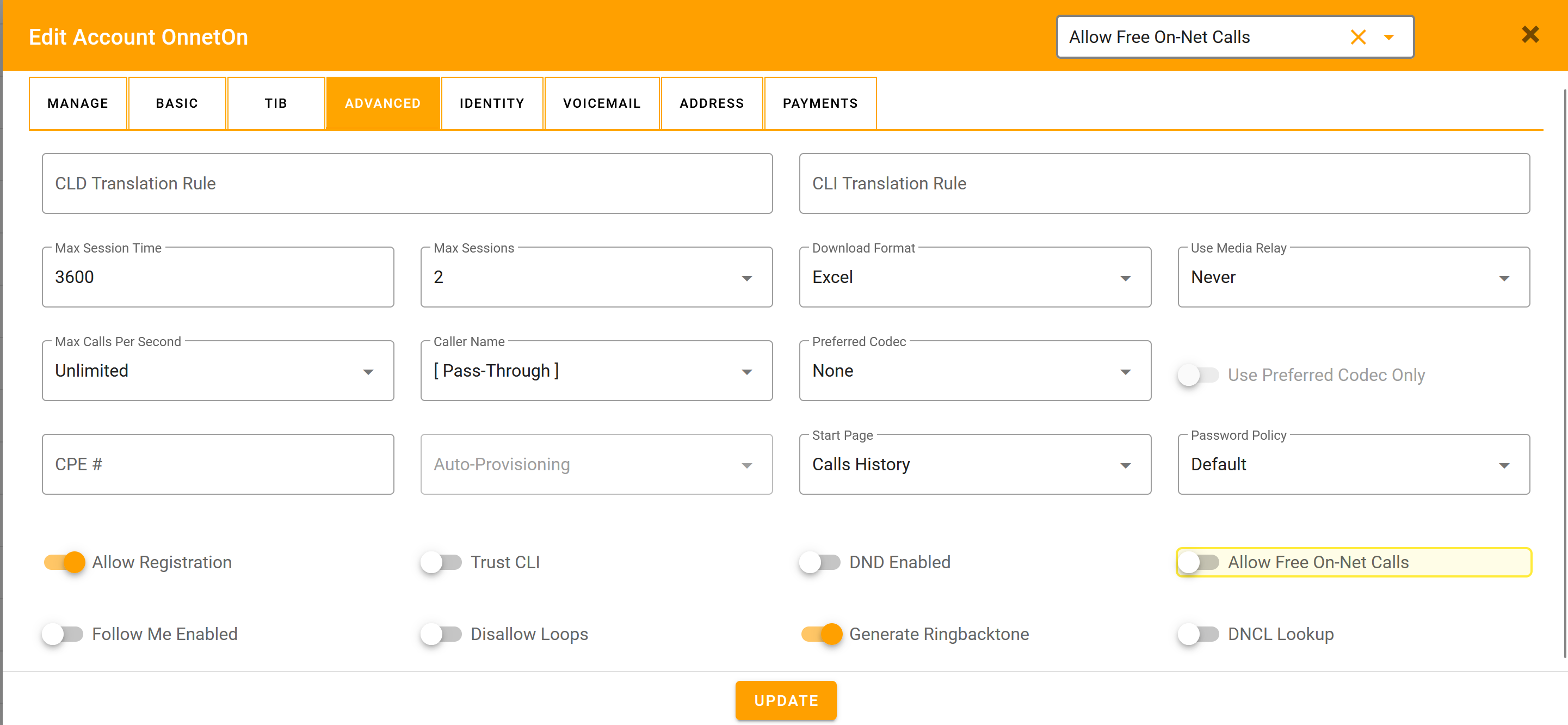Turn on Follow Me Enabled
This screenshot has width=1568, height=725.
pyautogui.click(x=63, y=634)
